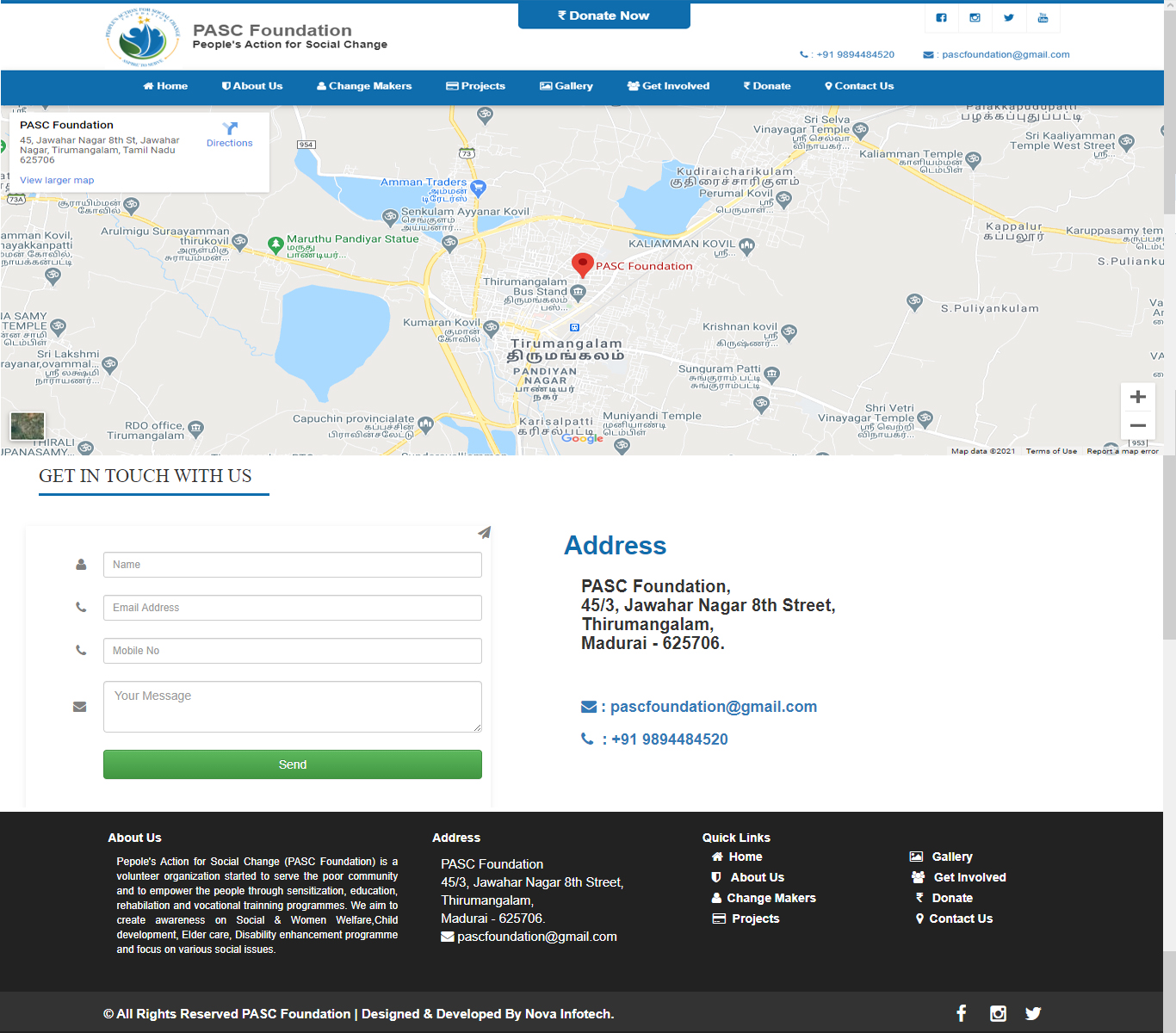Focus the Name input field
Image resolution: width=1176 pixels, height=1033 pixels.
(292, 565)
